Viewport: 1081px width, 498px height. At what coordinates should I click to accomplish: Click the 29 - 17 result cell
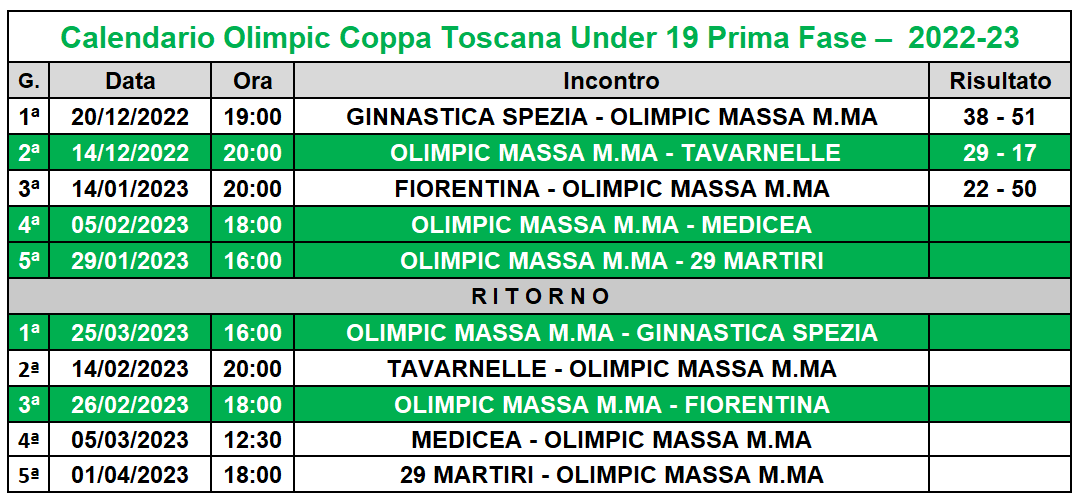[x=1000, y=153]
